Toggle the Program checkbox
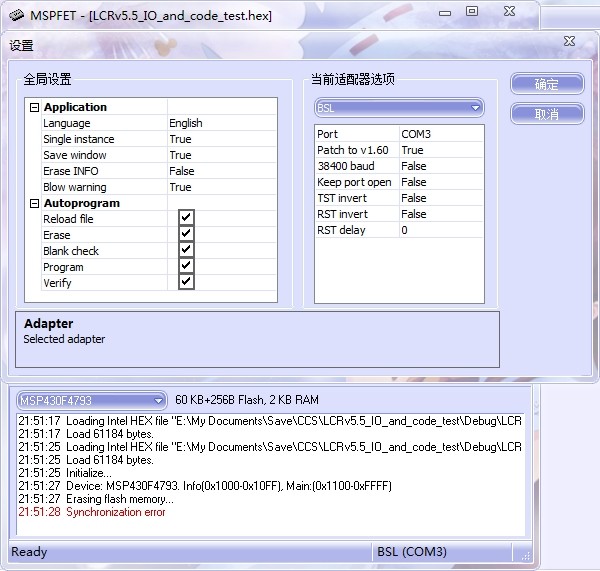The width and height of the screenshot is (600, 571). [x=186, y=266]
